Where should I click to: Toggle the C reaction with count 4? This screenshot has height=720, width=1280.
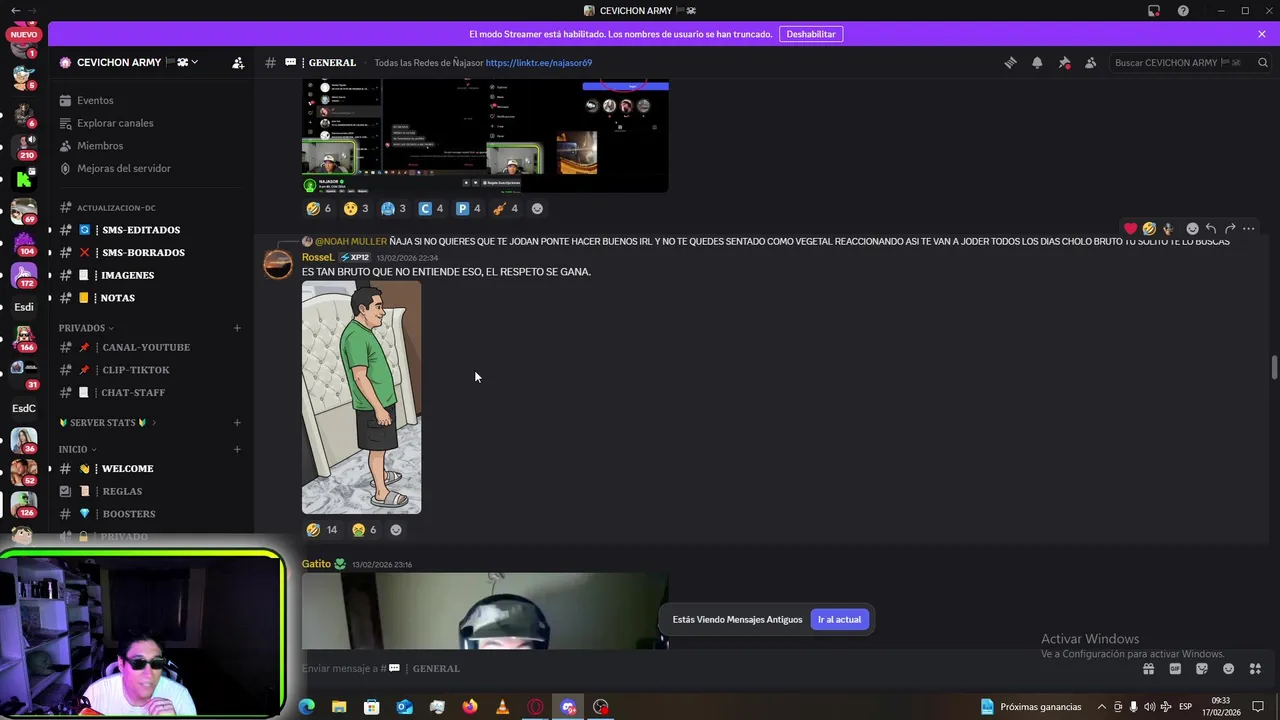tap(431, 209)
